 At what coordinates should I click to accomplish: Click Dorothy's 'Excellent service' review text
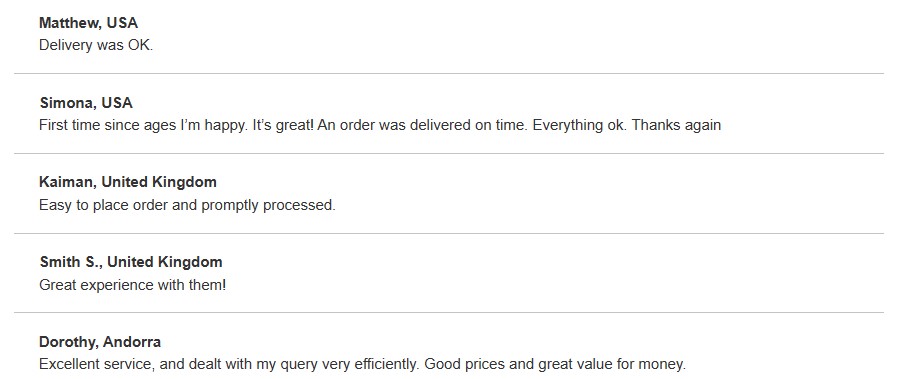pyautogui.click(x=362, y=364)
